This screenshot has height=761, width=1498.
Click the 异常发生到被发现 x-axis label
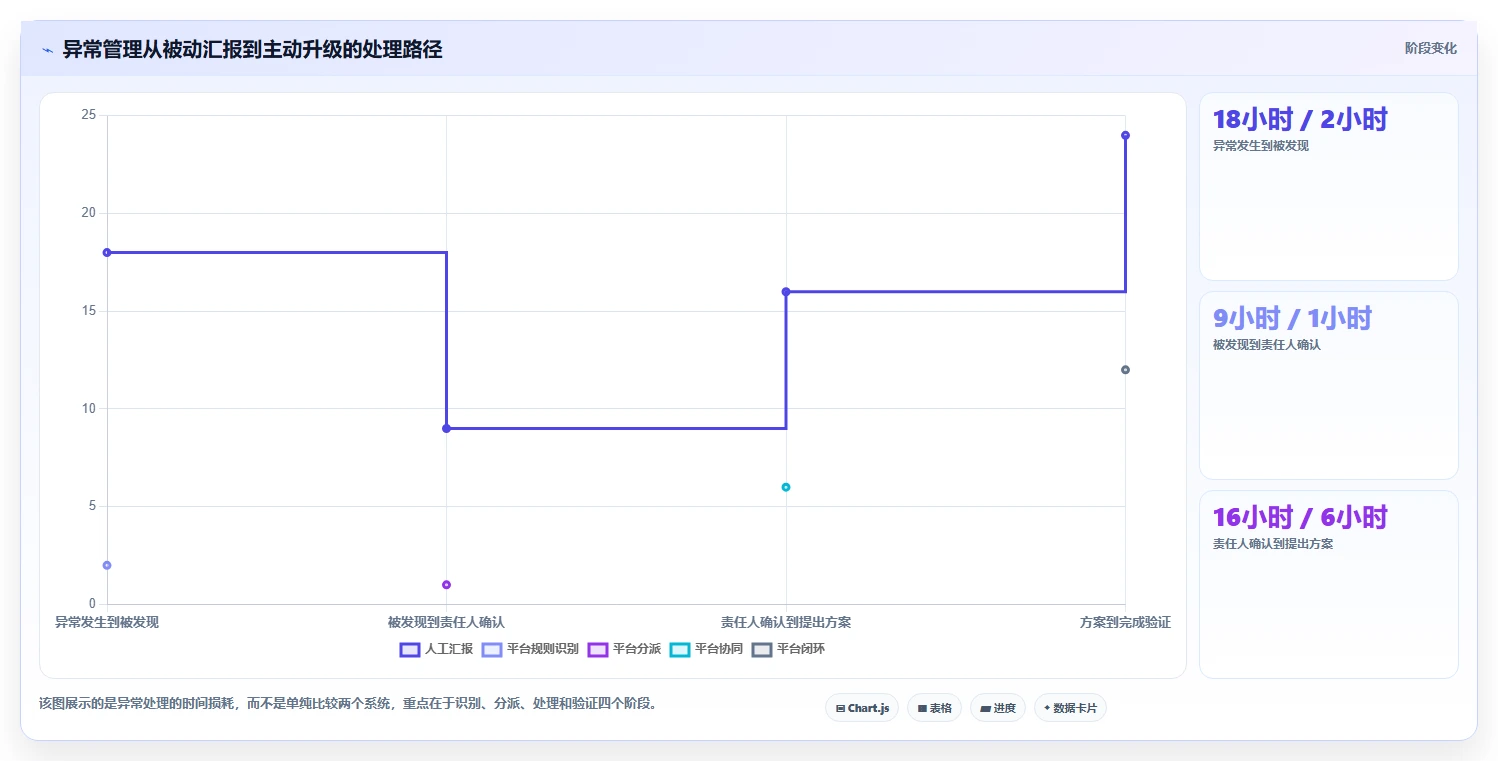[x=107, y=622]
